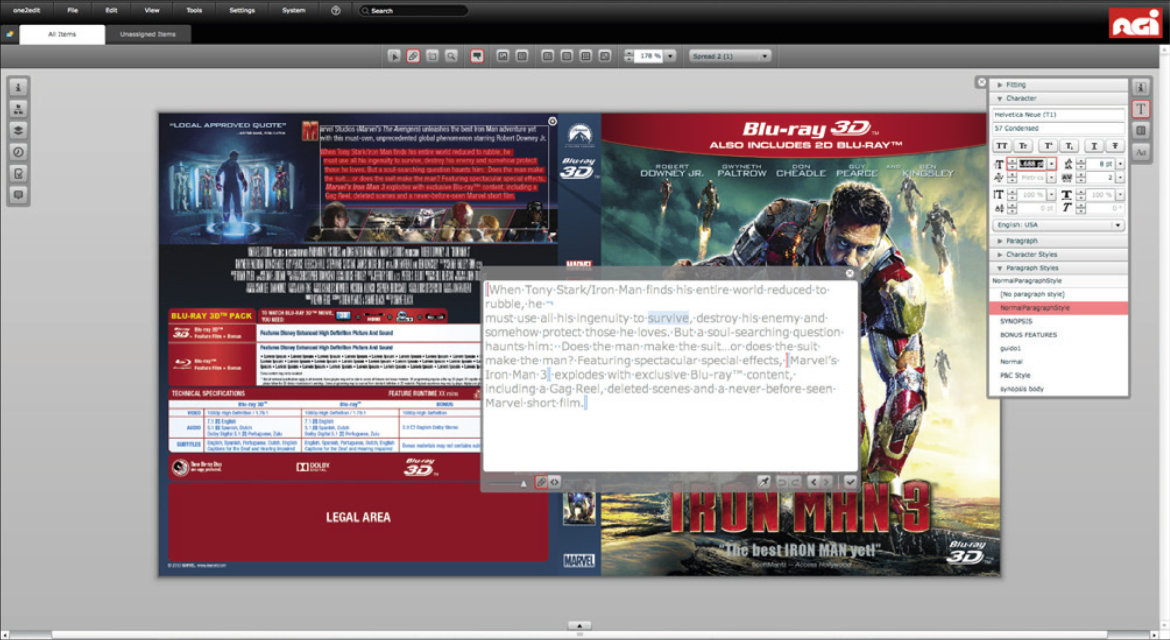1170x640 pixels.
Task: Open the Tools menu
Action: (x=194, y=10)
